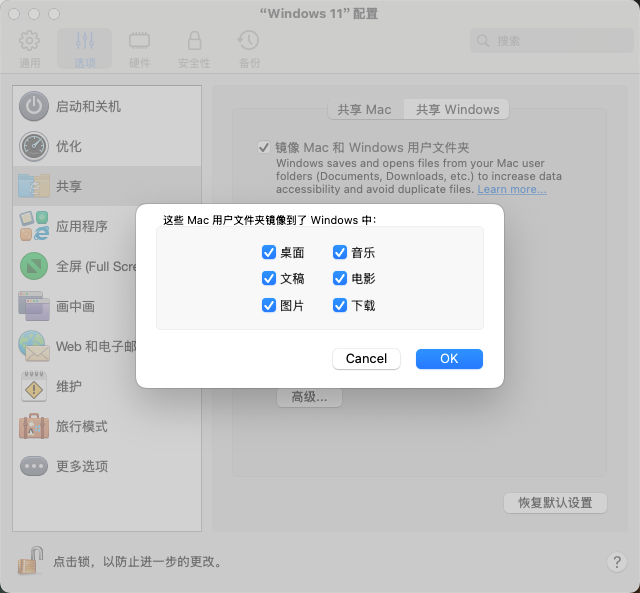Click the 搜索 search field
This screenshot has height=593, width=640.
(551, 41)
